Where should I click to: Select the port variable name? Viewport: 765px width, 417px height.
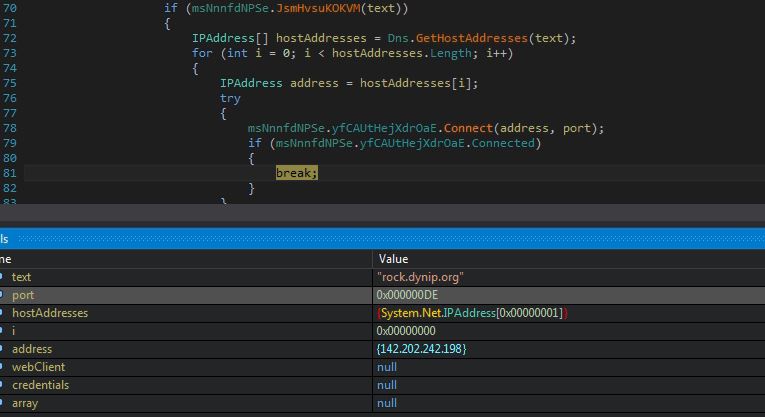pyautogui.click(x=22, y=295)
